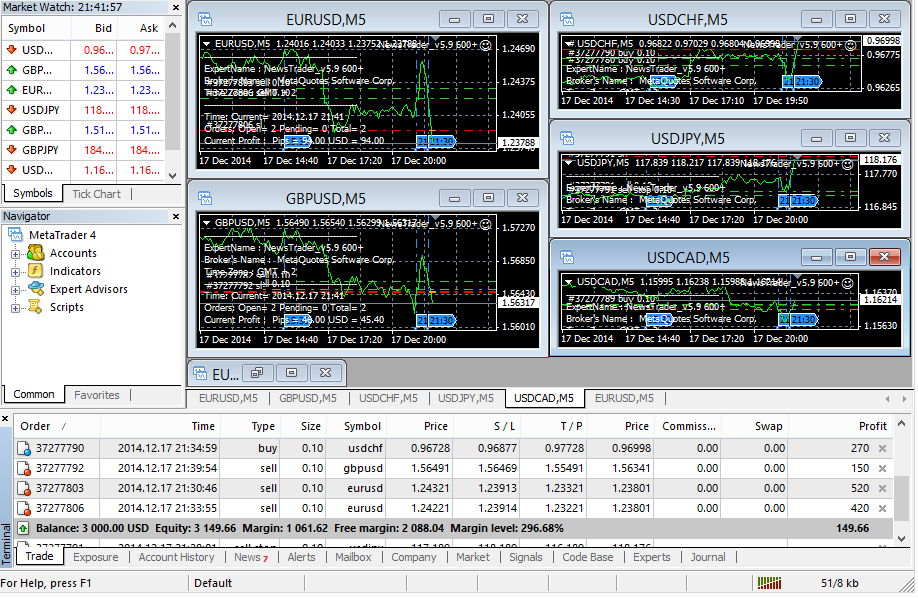The image size is (918, 598).
Task: Expand the Accounts tree node
Action: (x=16, y=254)
